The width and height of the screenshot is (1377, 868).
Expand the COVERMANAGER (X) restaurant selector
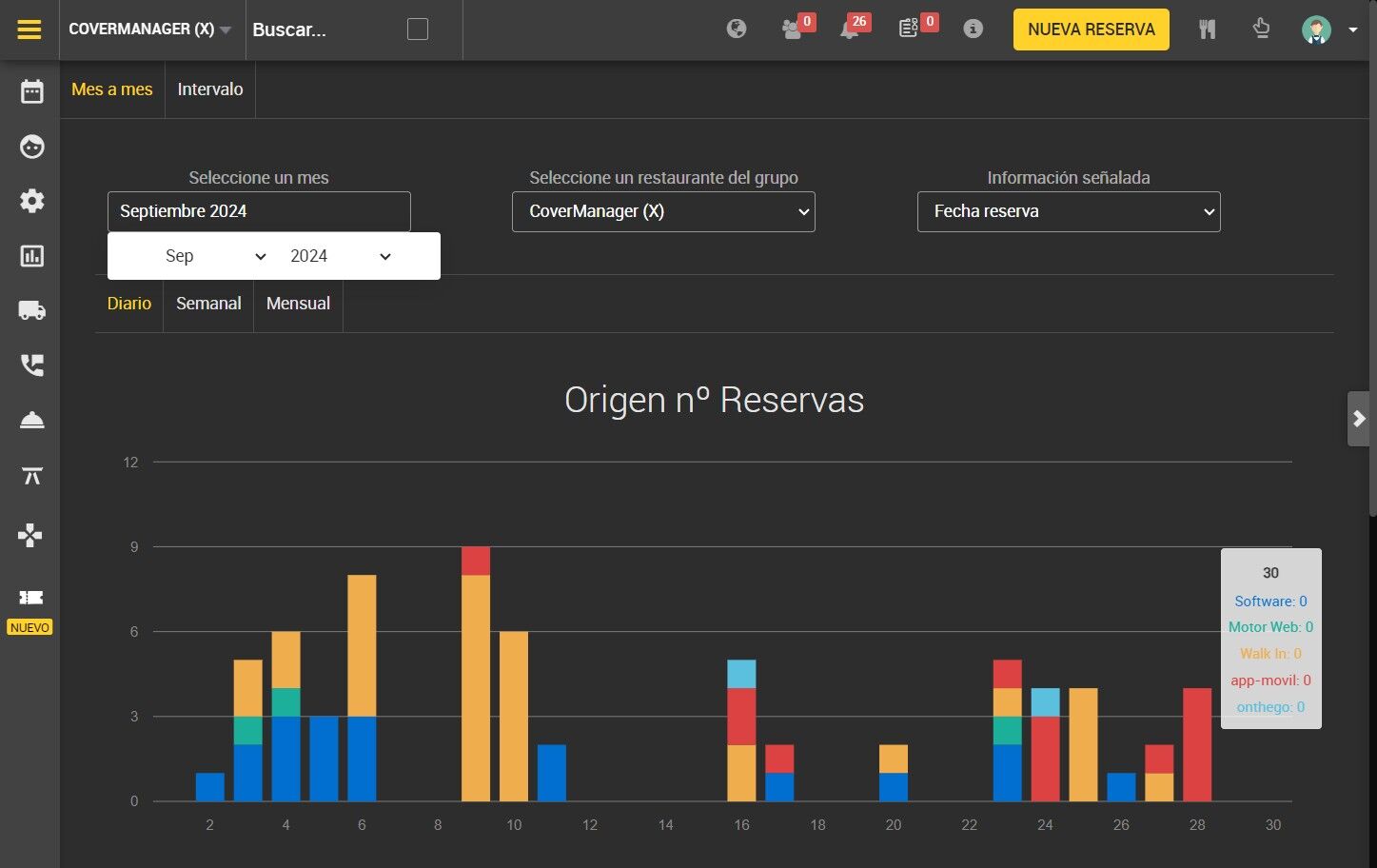coord(150,30)
